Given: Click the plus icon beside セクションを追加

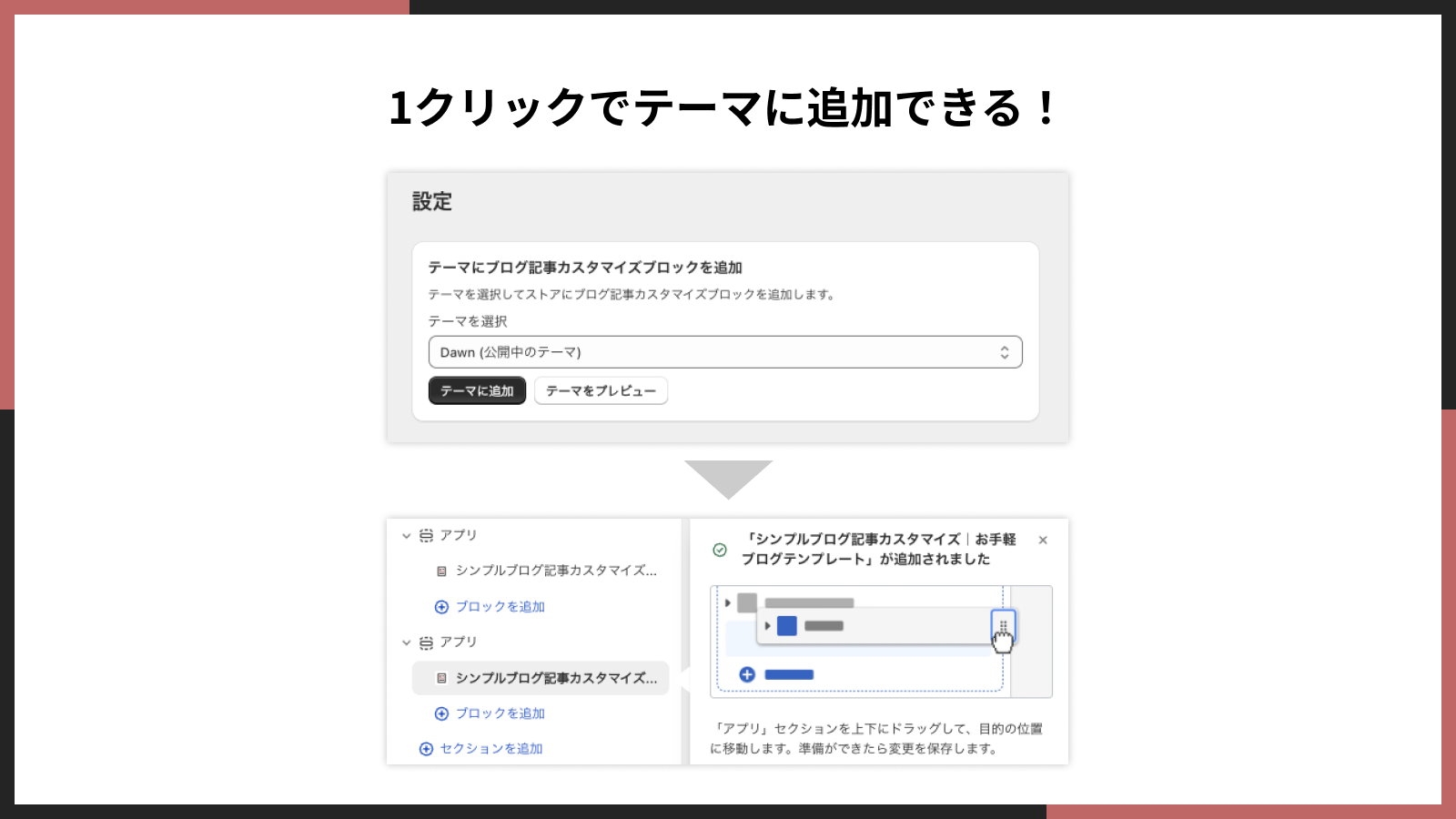Looking at the screenshot, I should [426, 749].
